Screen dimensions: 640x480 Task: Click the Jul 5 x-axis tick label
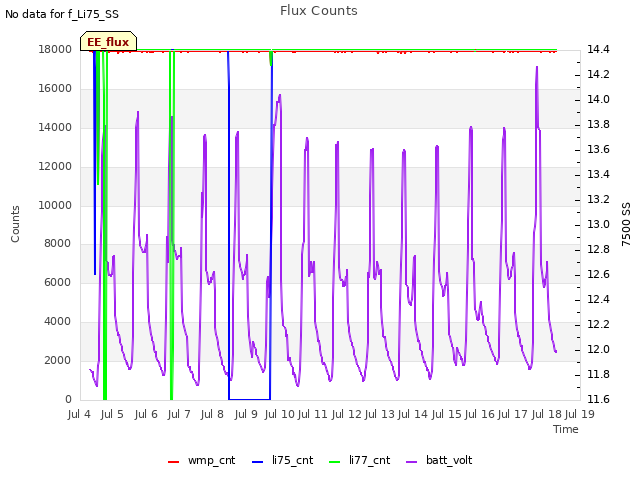(112, 414)
